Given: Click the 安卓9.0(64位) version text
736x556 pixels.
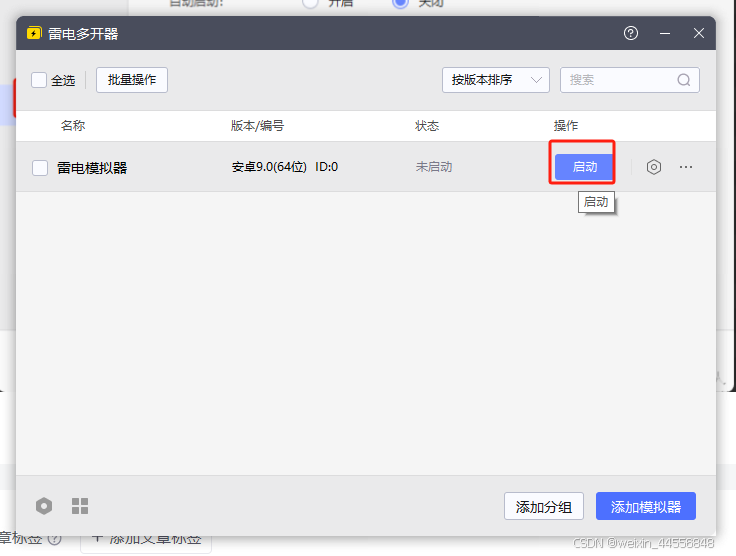Looking at the screenshot, I should [269, 167].
